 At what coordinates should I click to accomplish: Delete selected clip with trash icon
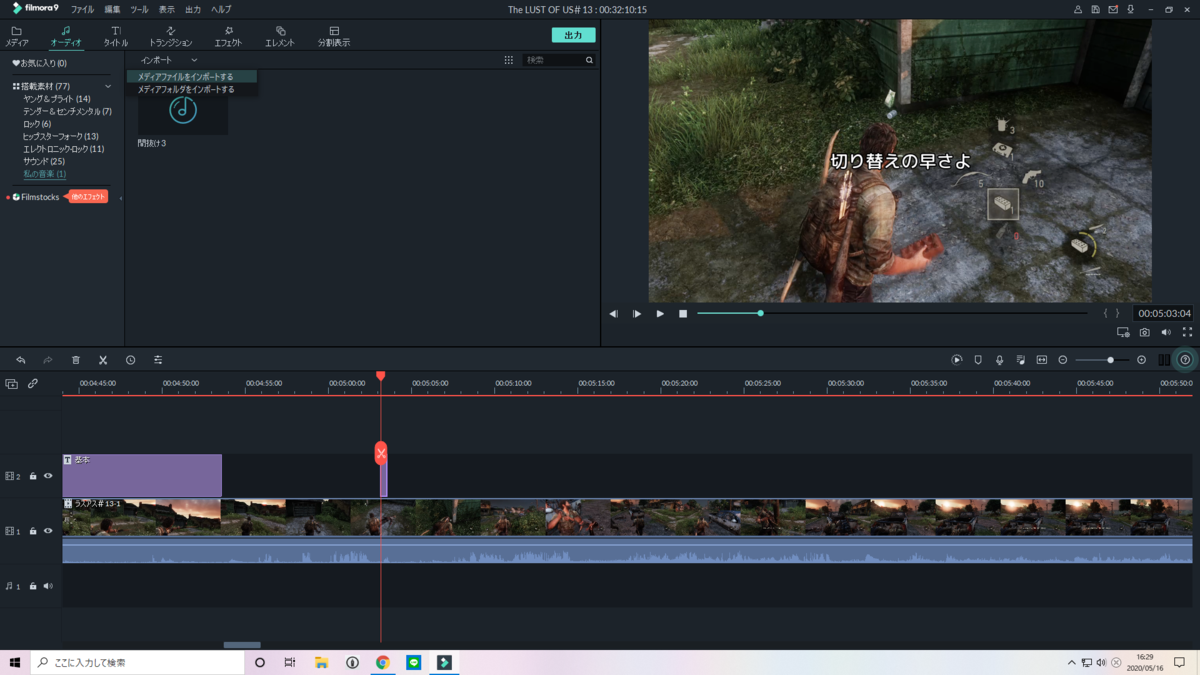[x=75, y=360]
